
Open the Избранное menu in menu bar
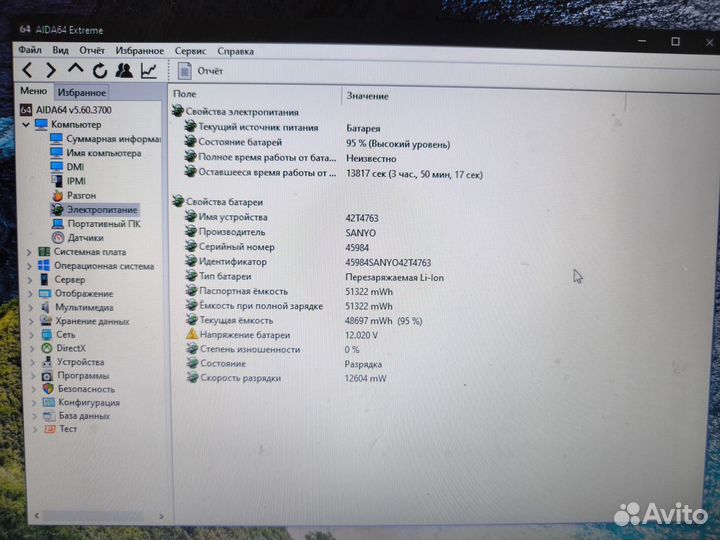point(140,51)
